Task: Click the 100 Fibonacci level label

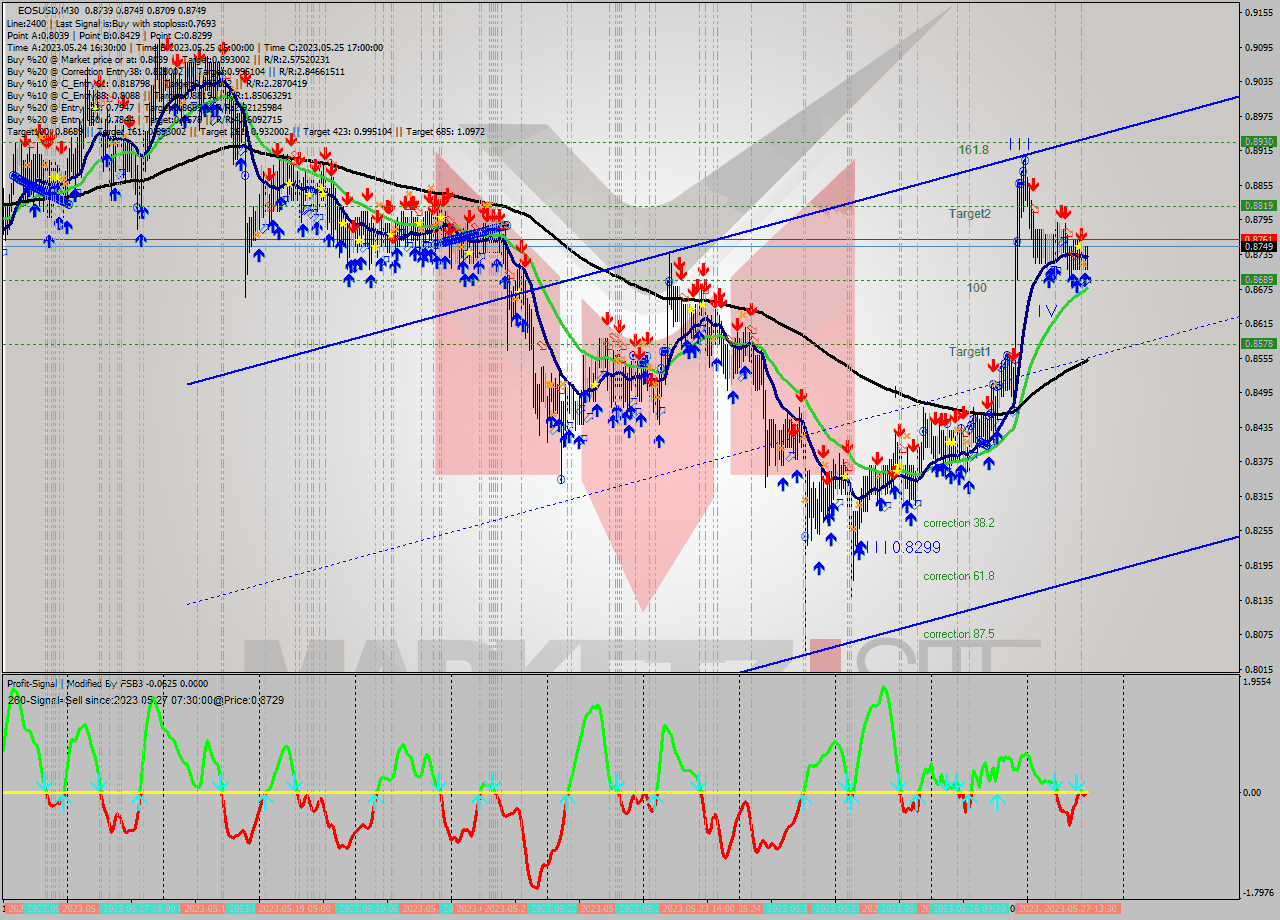Action: (976, 287)
